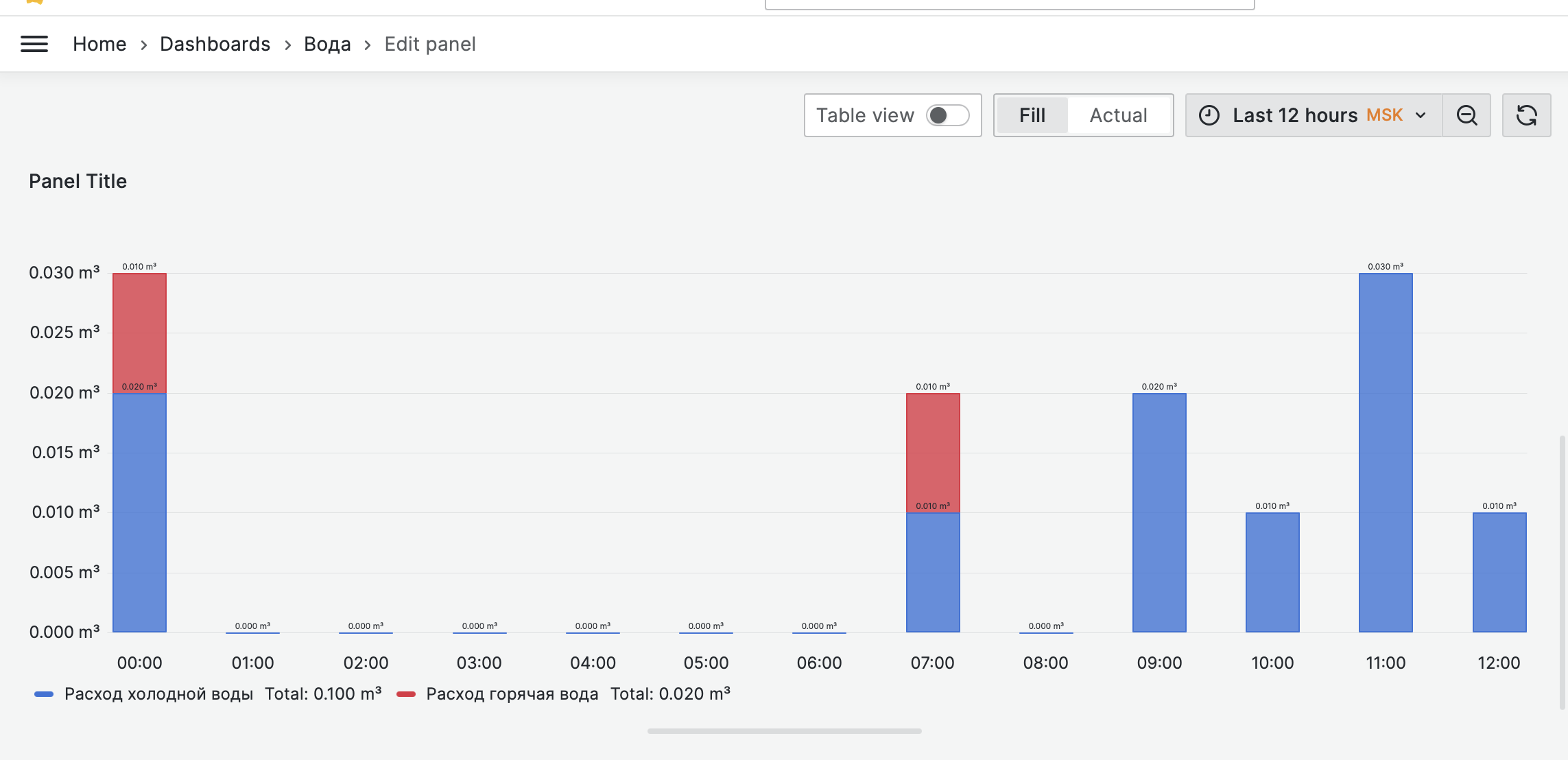Click the Panel Title header
Viewport: 1568px width, 760px height.
coord(78,181)
